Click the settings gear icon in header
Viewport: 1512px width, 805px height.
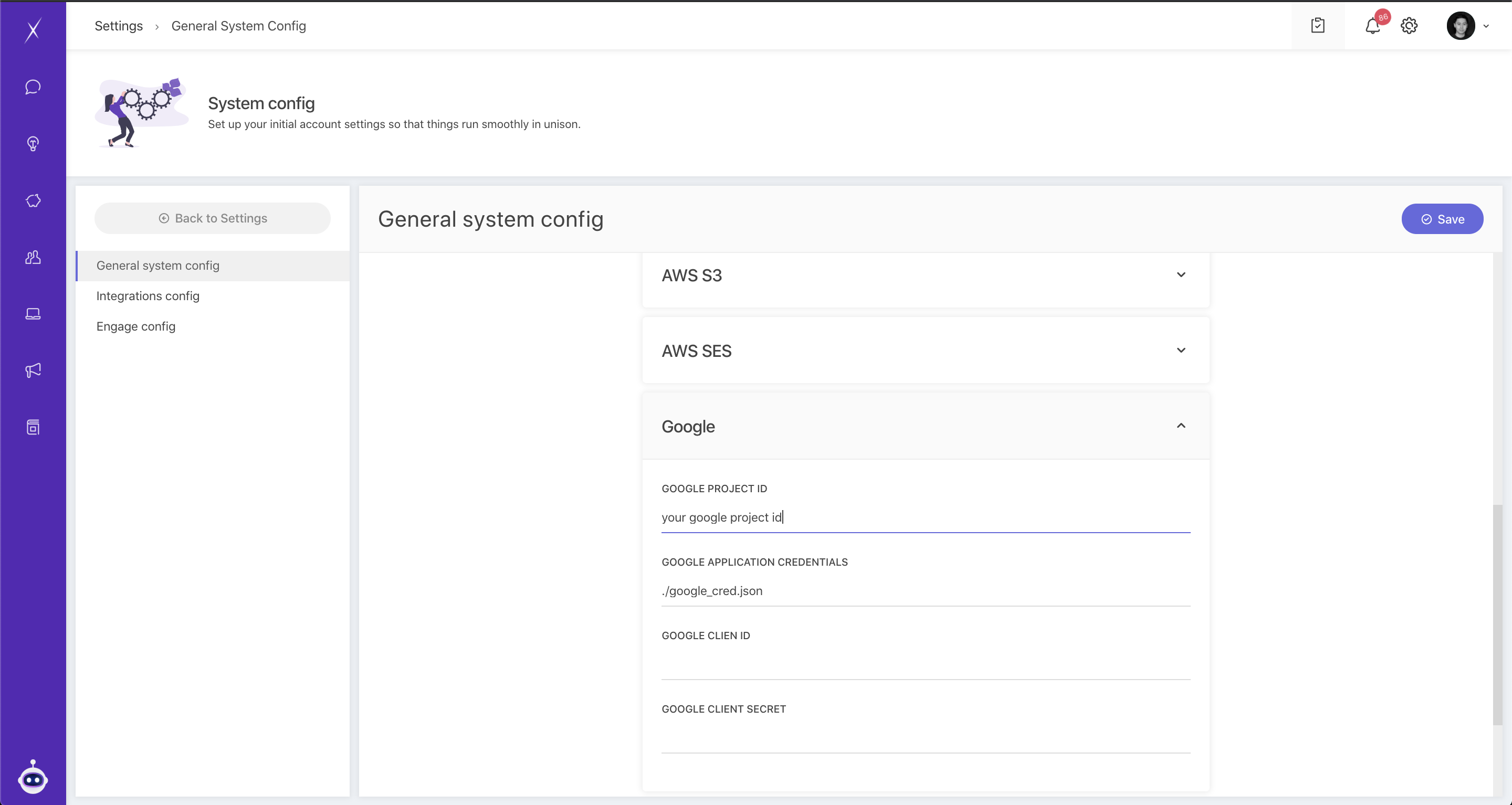1409,26
